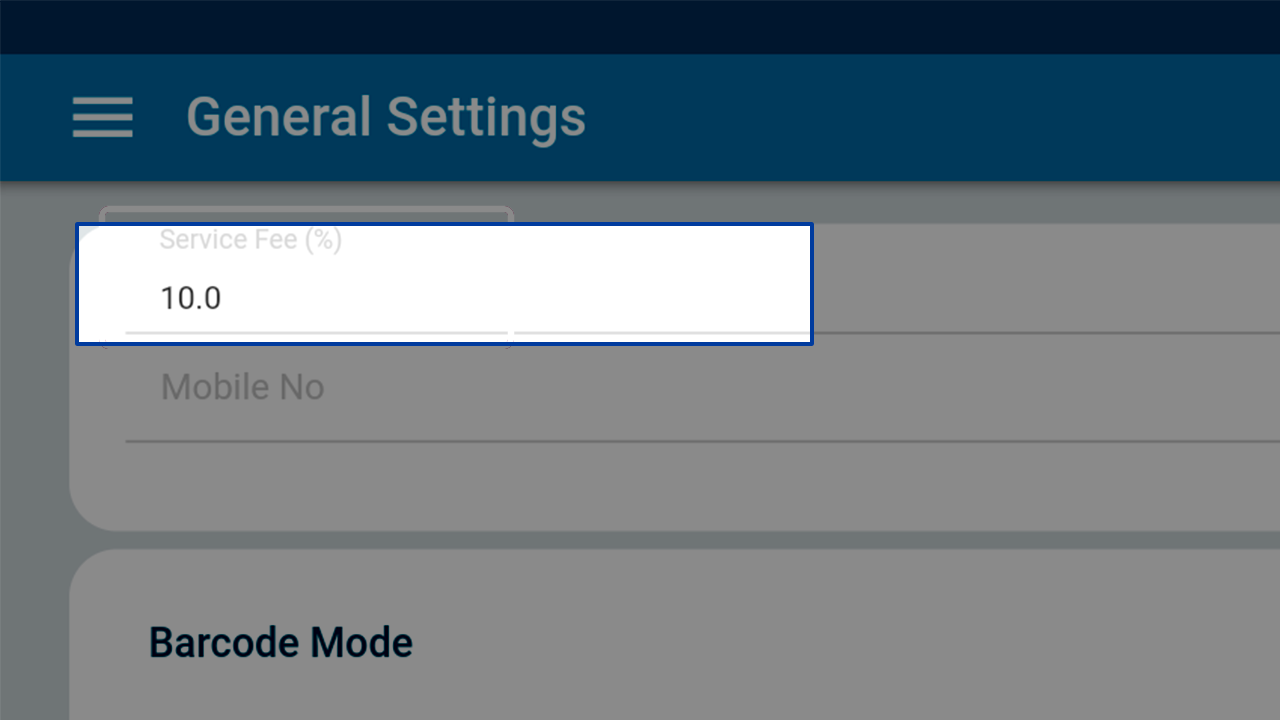Click the blue app header bar
Viewport: 1280px width, 720px height.
[640, 117]
